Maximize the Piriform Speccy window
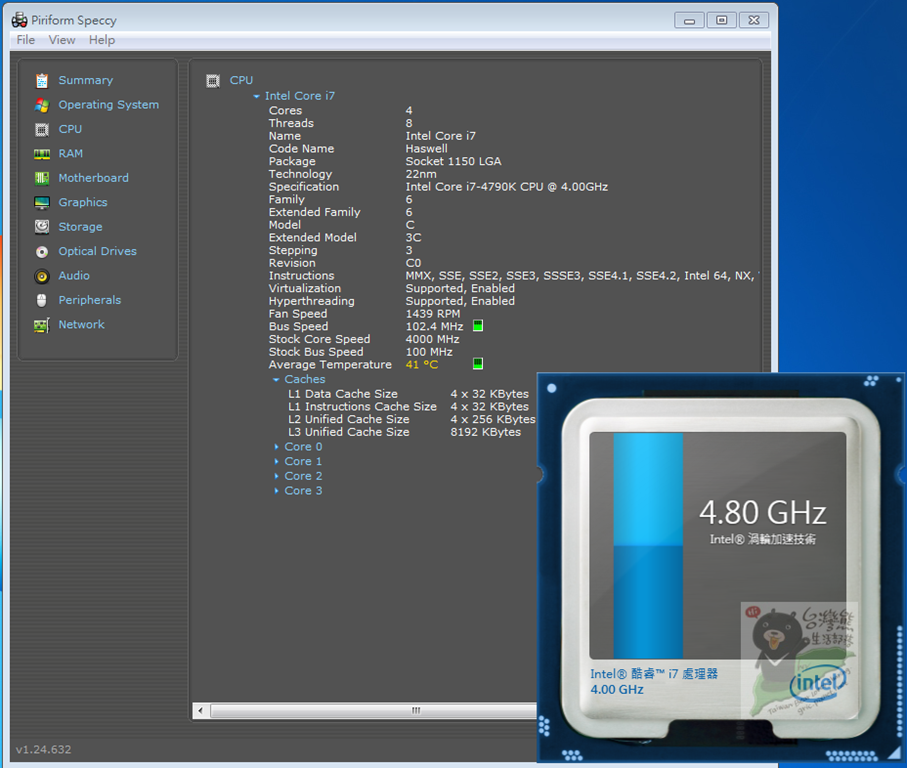This screenshot has width=907, height=768. (722, 20)
